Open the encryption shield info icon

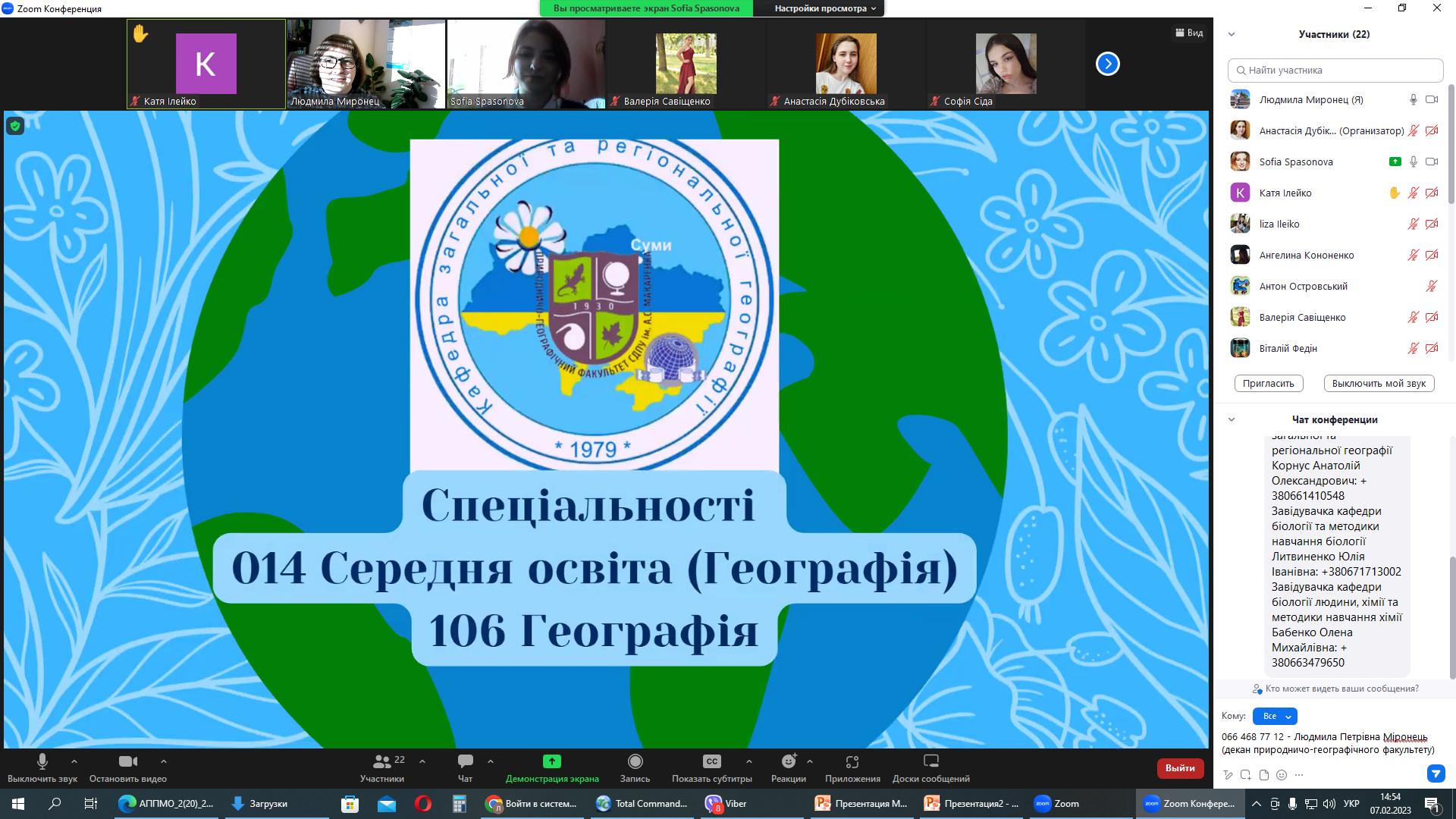[15, 126]
